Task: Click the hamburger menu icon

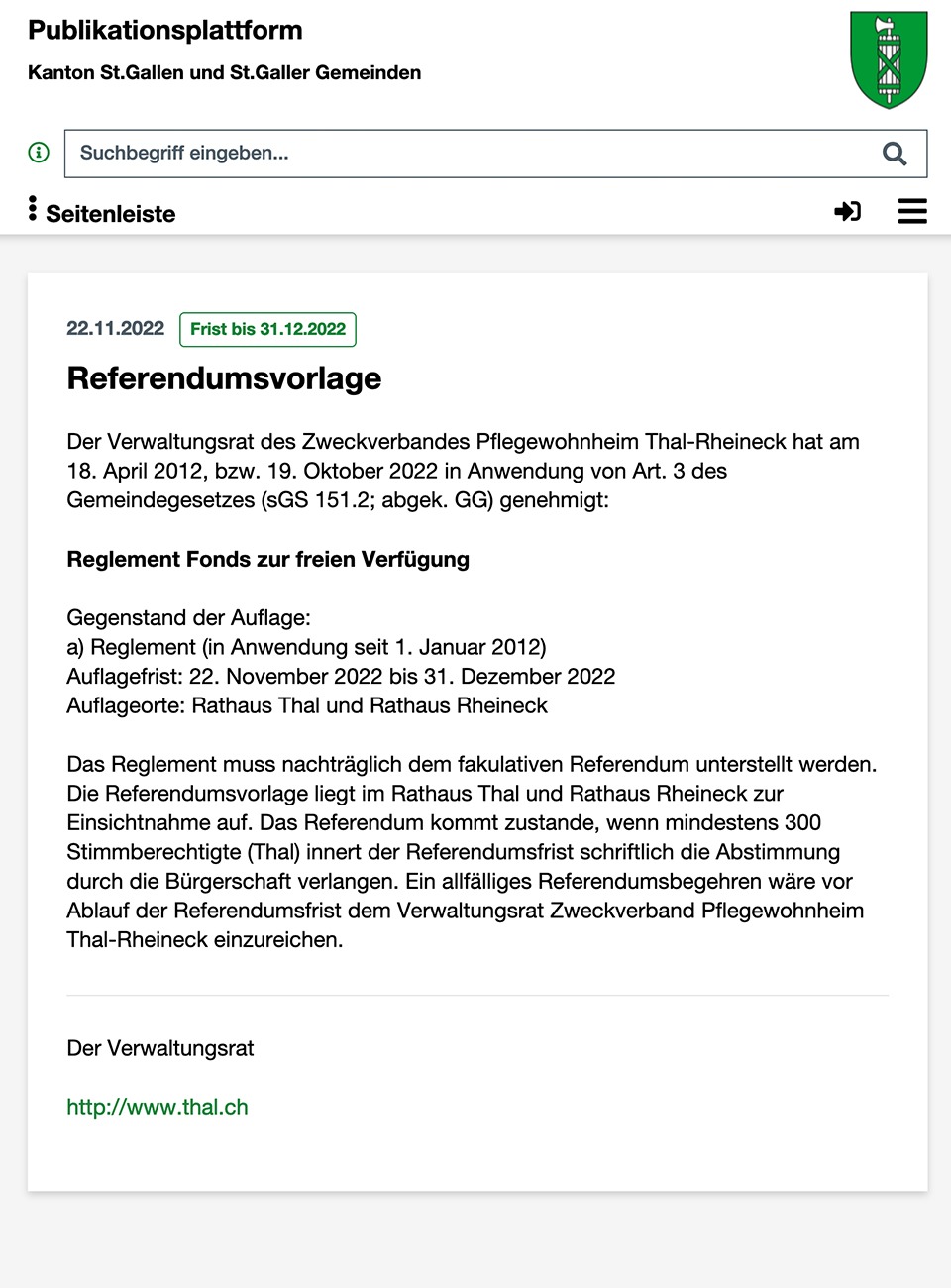Action: (911, 211)
